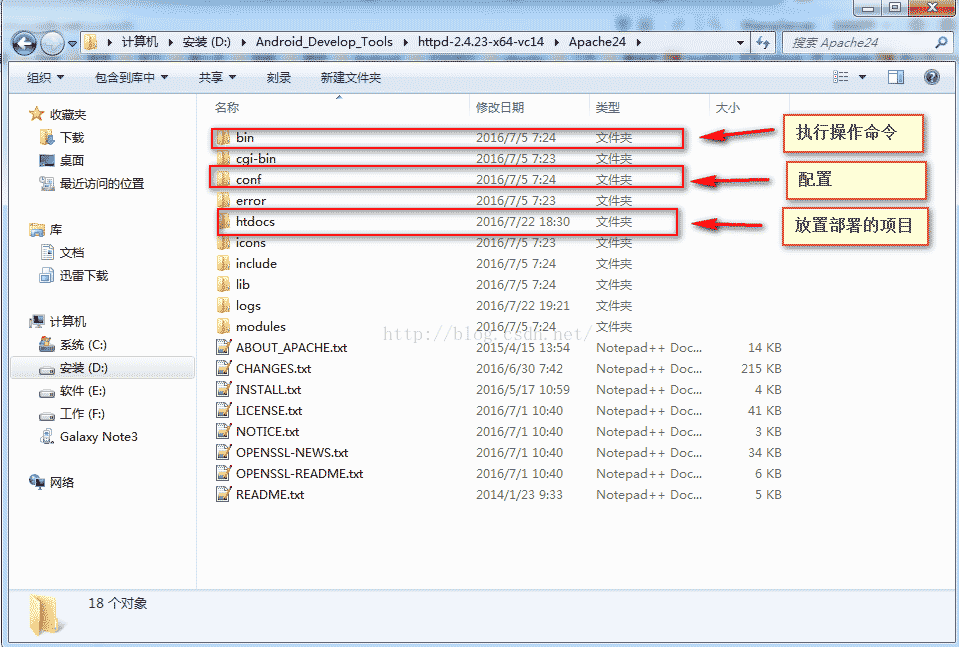Select the Galaxy Note3 device icon

(47, 437)
